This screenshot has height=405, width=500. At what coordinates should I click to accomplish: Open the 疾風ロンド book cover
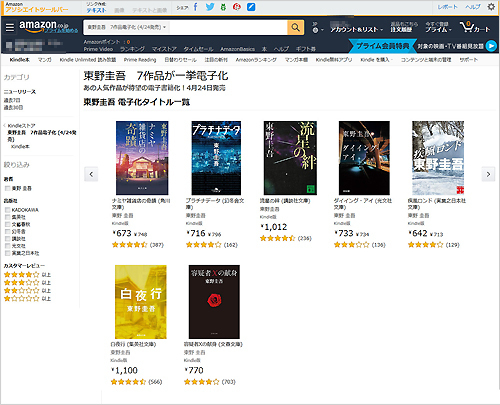438,158
